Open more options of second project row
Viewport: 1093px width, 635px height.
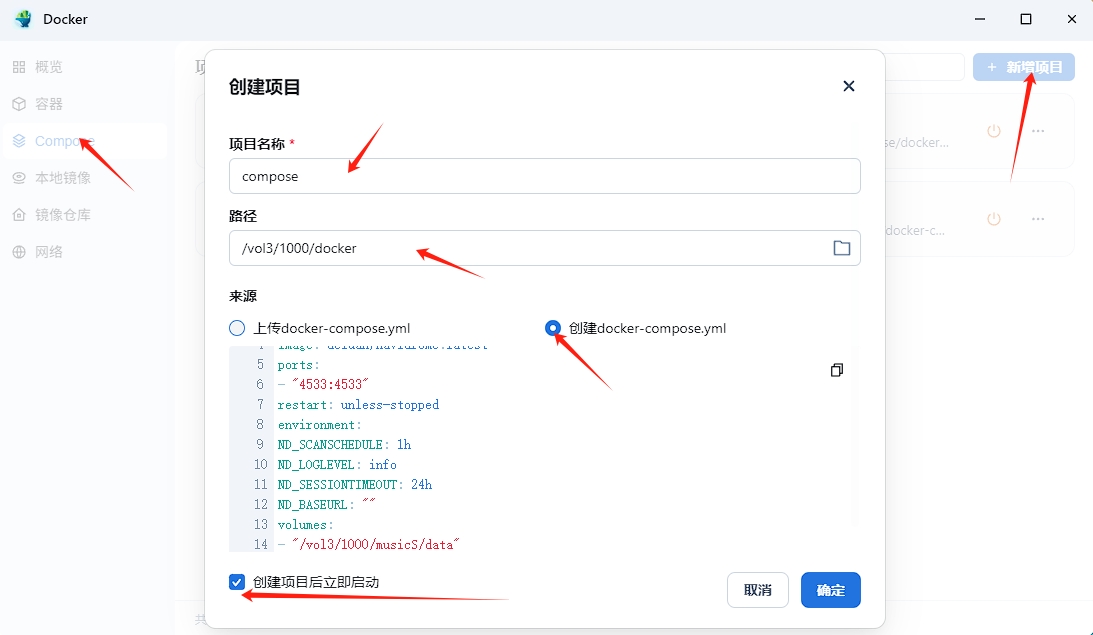click(x=1038, y=219)
